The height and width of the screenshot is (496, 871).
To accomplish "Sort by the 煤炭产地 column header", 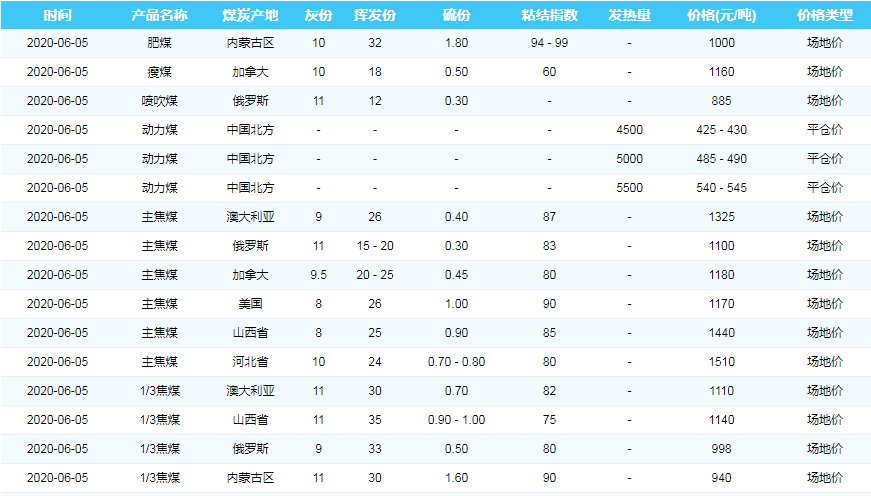I will (x=250, y=16).
